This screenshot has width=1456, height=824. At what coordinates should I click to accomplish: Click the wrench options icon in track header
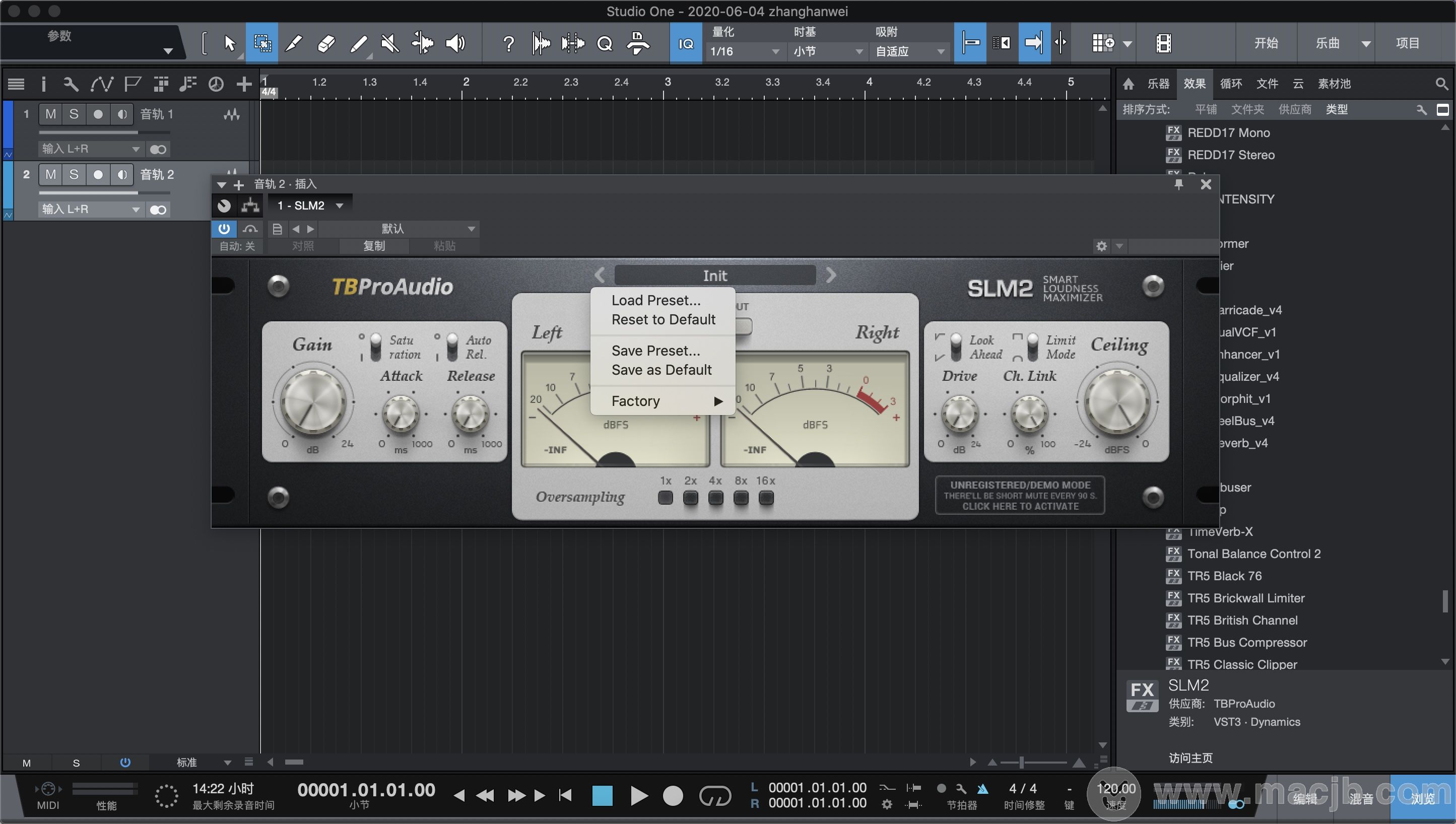[x=71, y=84]
